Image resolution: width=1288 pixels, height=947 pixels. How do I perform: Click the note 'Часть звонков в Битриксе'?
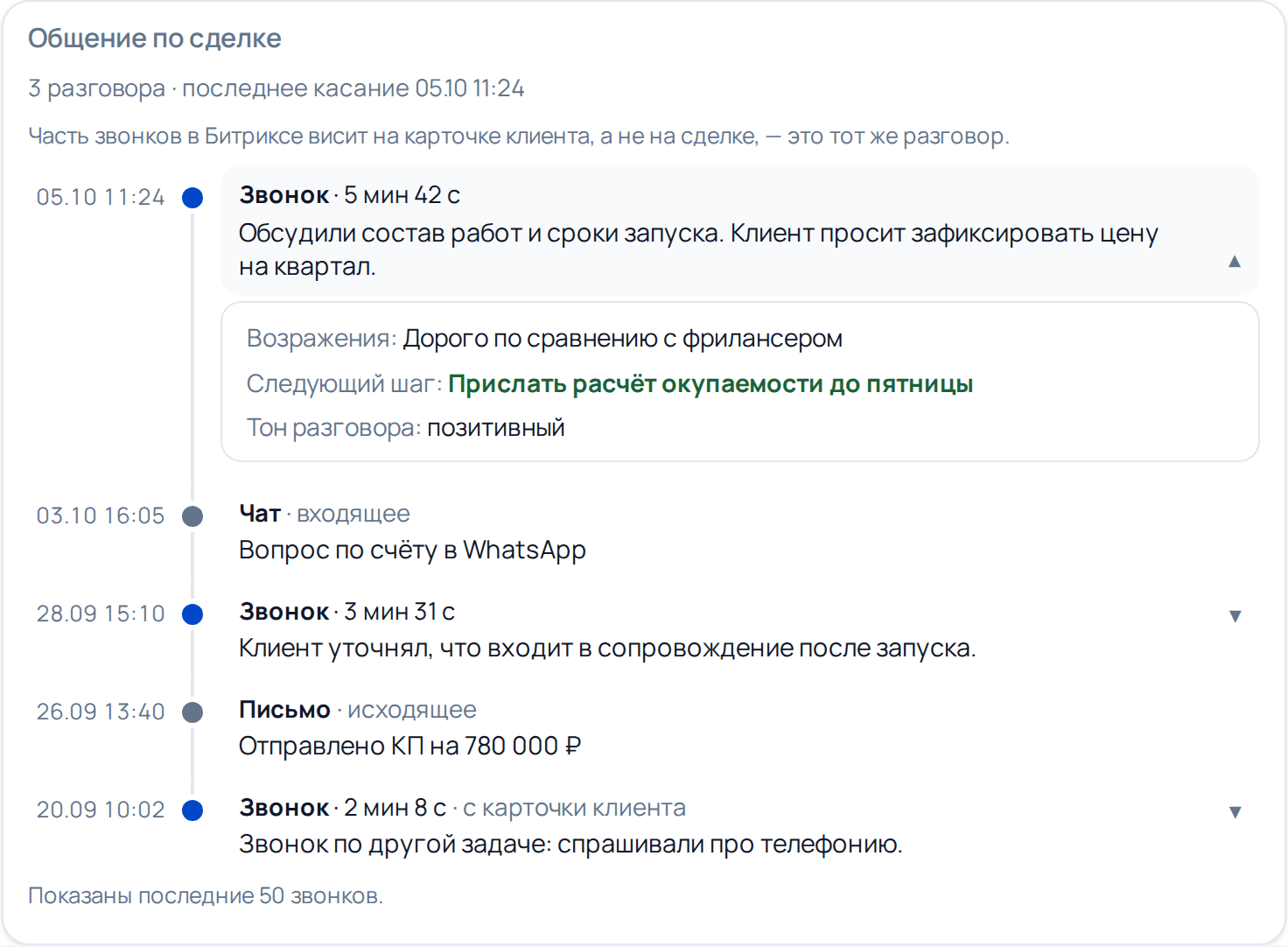[x=519, y=137]
